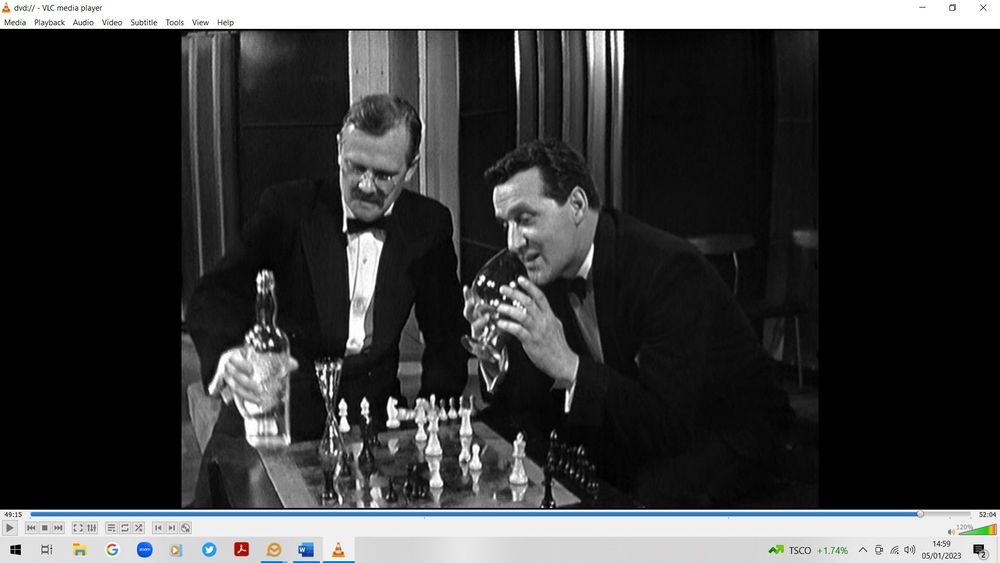
Task: Open the Video menu
Action: (x=112, y=22)
